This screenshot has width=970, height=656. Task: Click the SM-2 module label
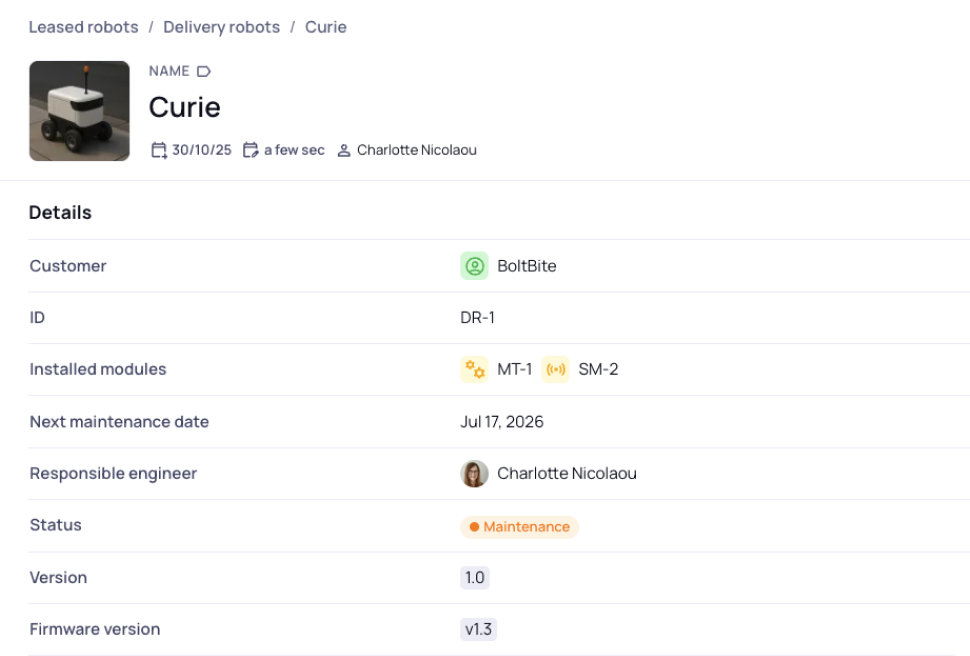(x=598, y=370)
